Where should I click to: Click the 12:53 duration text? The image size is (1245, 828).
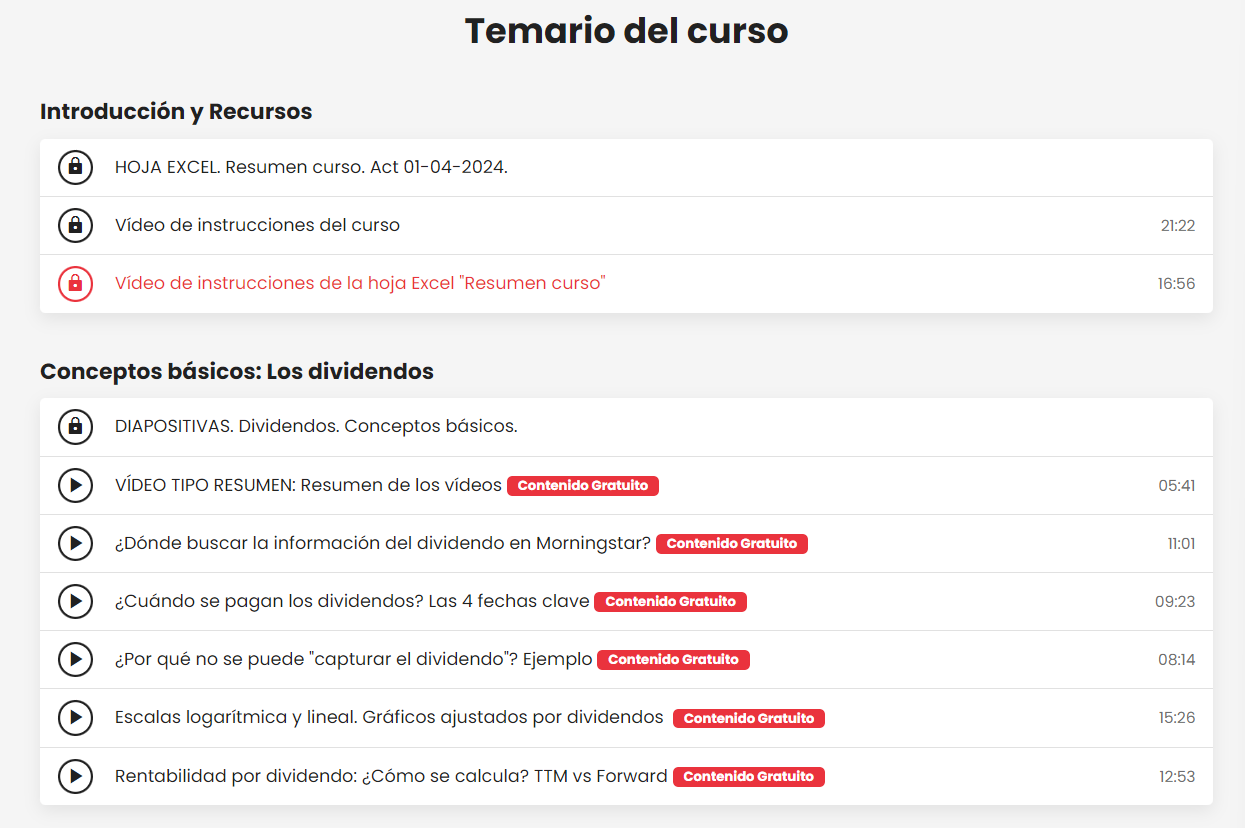pos(1177,777)
